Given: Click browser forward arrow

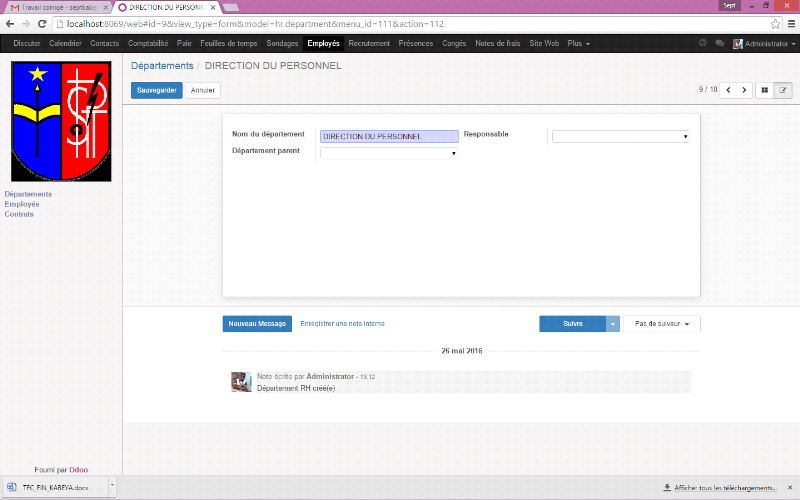Looking at the screenshot, I should coord(26,24).
